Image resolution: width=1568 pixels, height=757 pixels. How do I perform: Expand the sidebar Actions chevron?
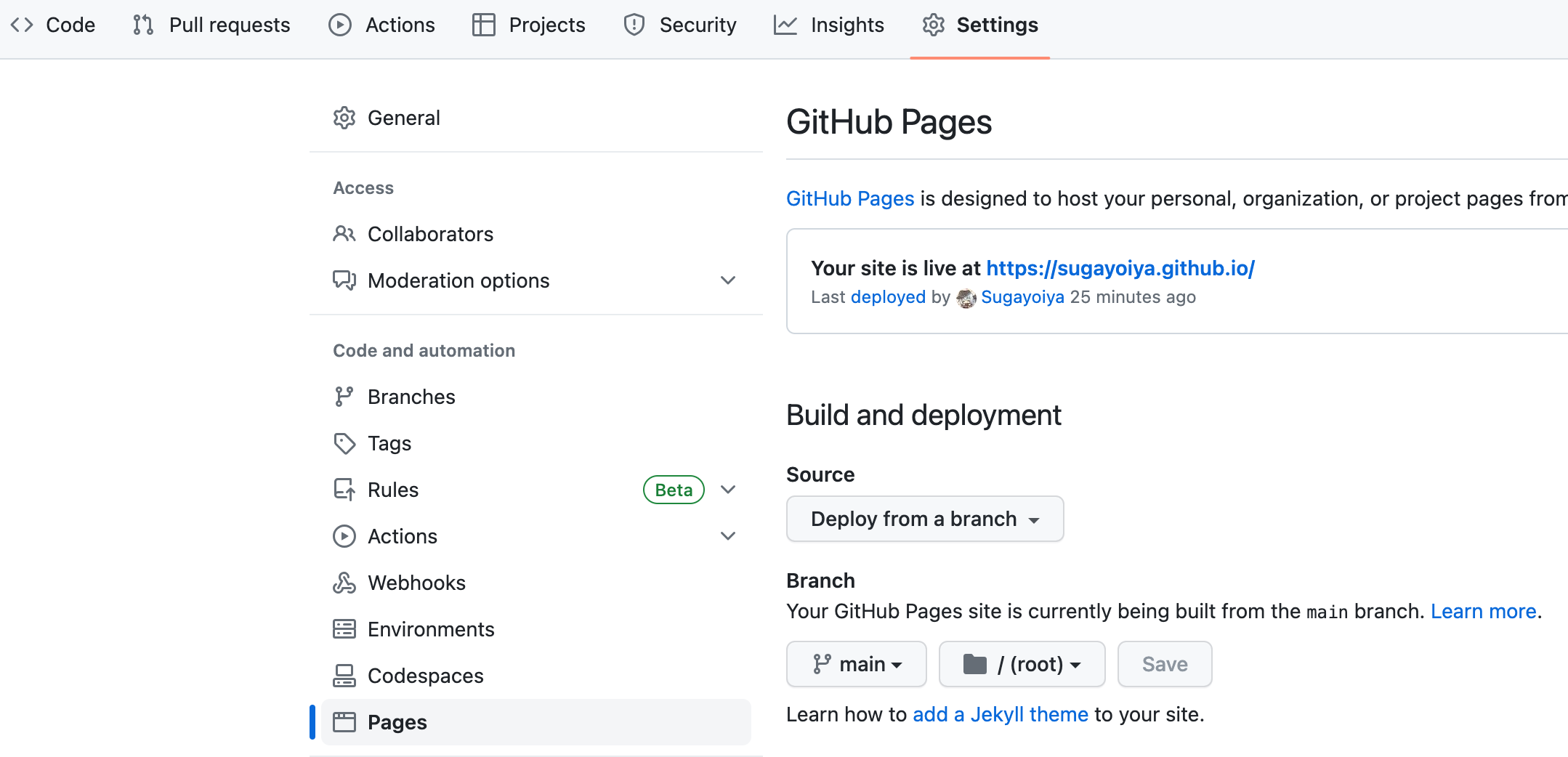[x=728, y=536]
